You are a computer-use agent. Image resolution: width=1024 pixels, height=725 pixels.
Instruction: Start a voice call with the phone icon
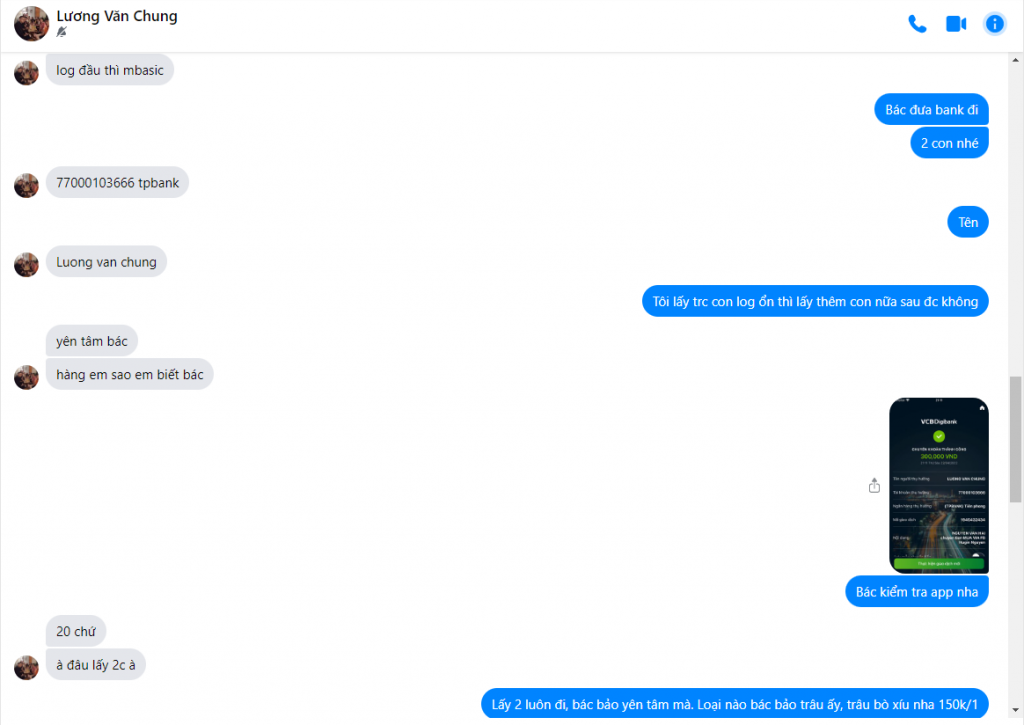point(917,24)
